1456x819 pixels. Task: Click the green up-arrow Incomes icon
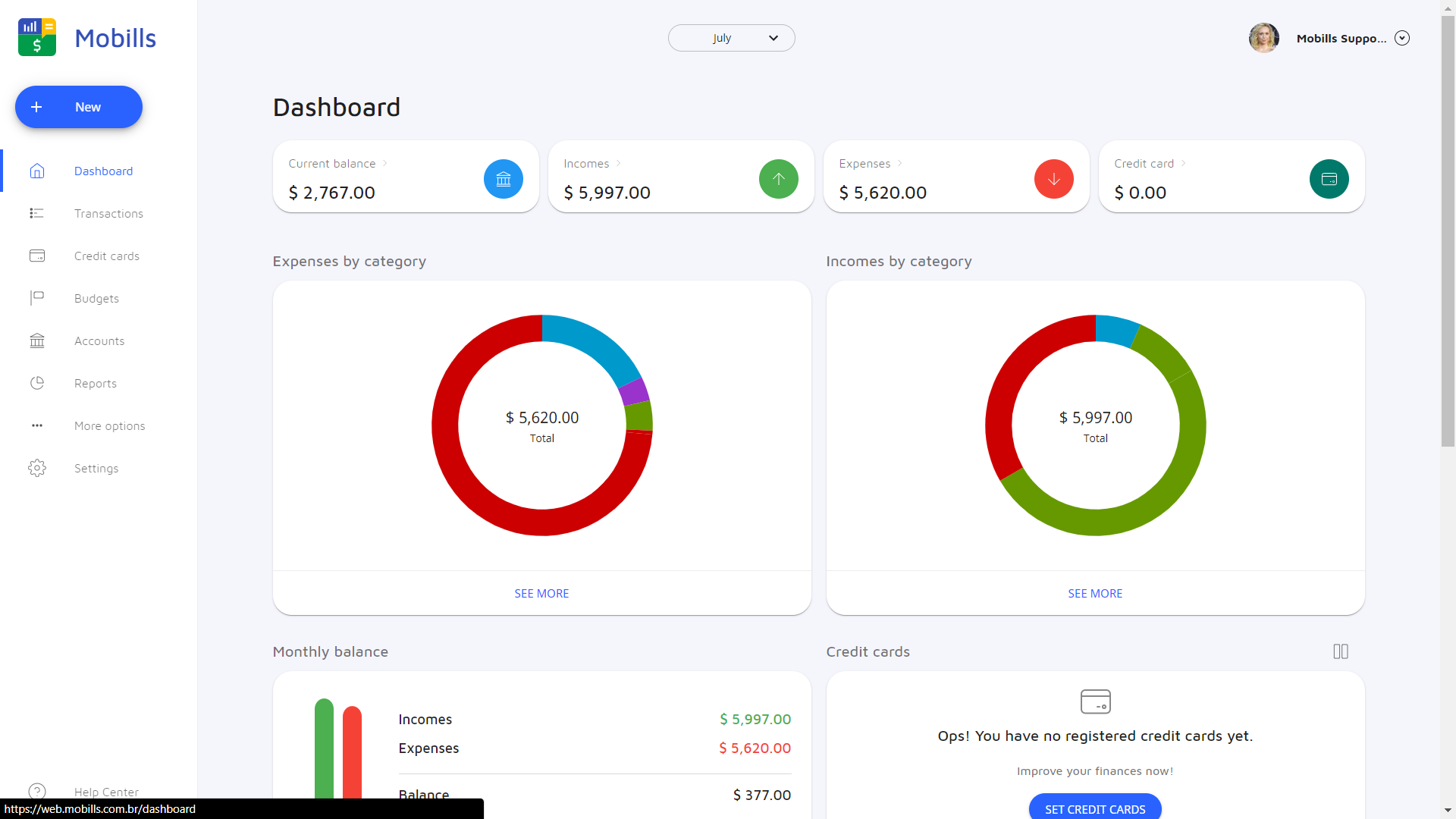tap(779, 179)
